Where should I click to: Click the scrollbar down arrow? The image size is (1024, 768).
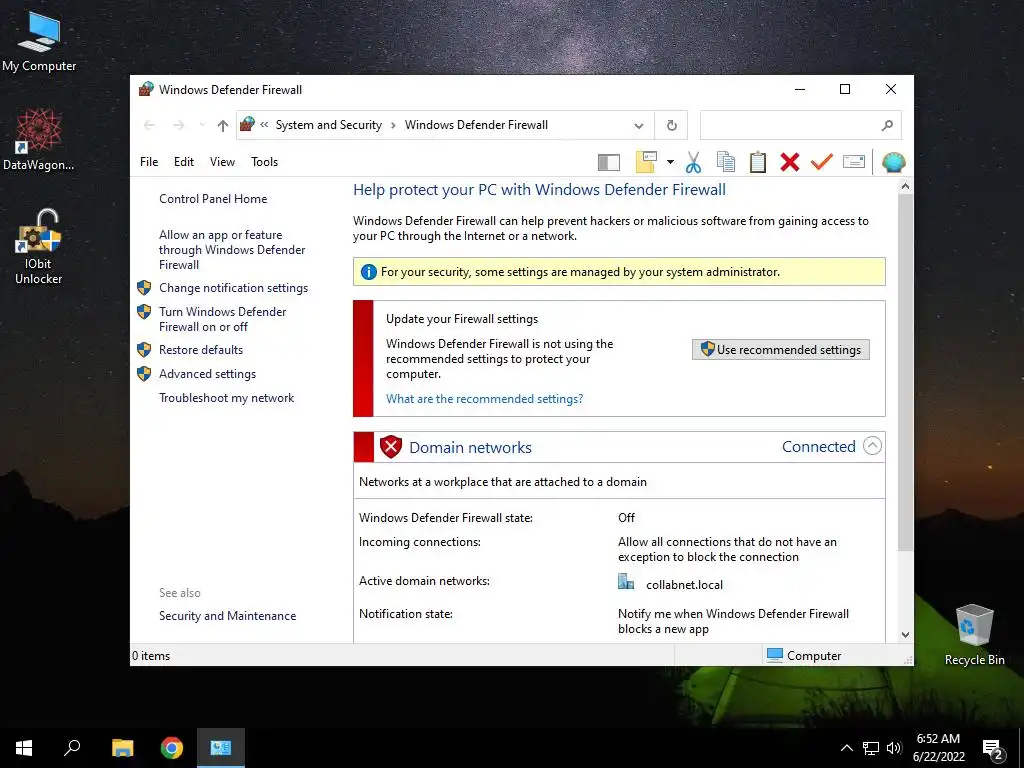[x=904, y=635]
